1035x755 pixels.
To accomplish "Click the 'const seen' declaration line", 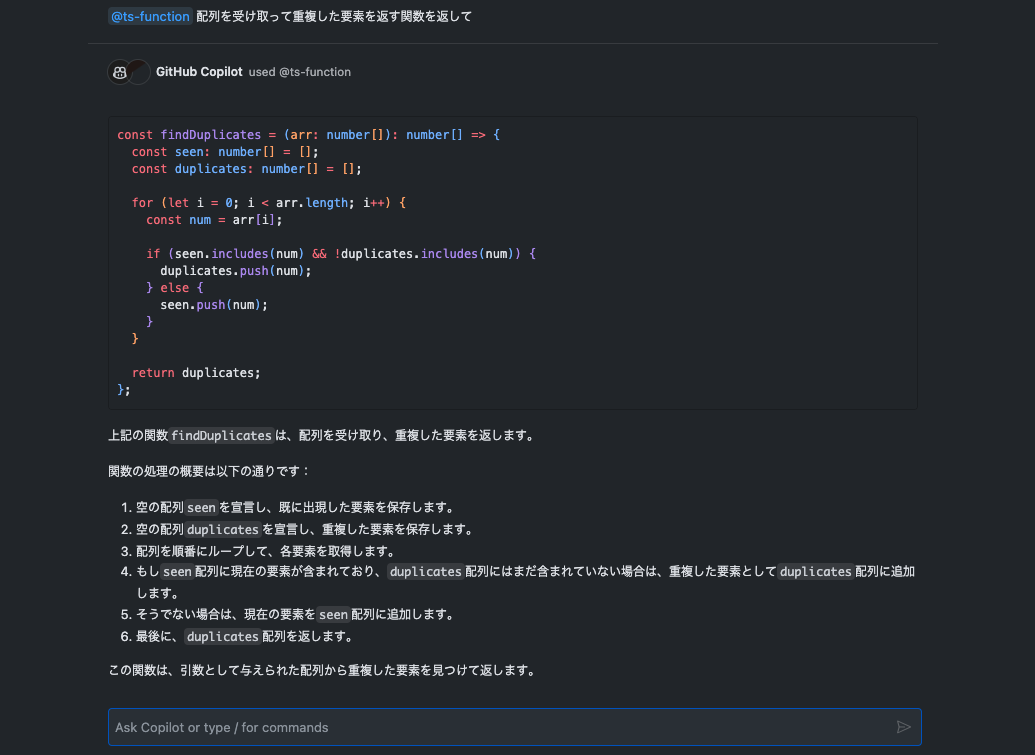I will tap(225, 152).
